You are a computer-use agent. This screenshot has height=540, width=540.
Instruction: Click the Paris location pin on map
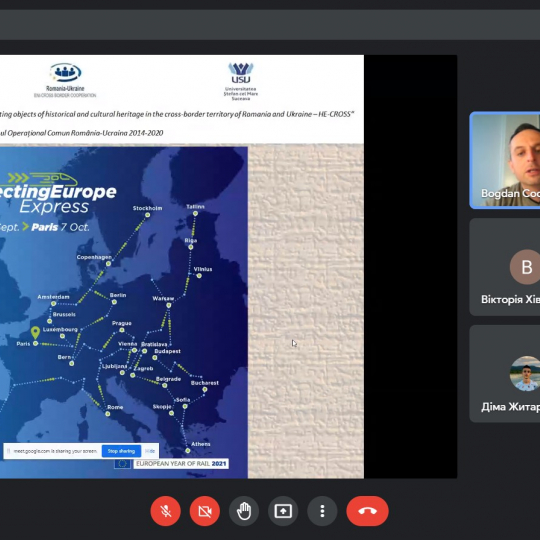[35, 333]
